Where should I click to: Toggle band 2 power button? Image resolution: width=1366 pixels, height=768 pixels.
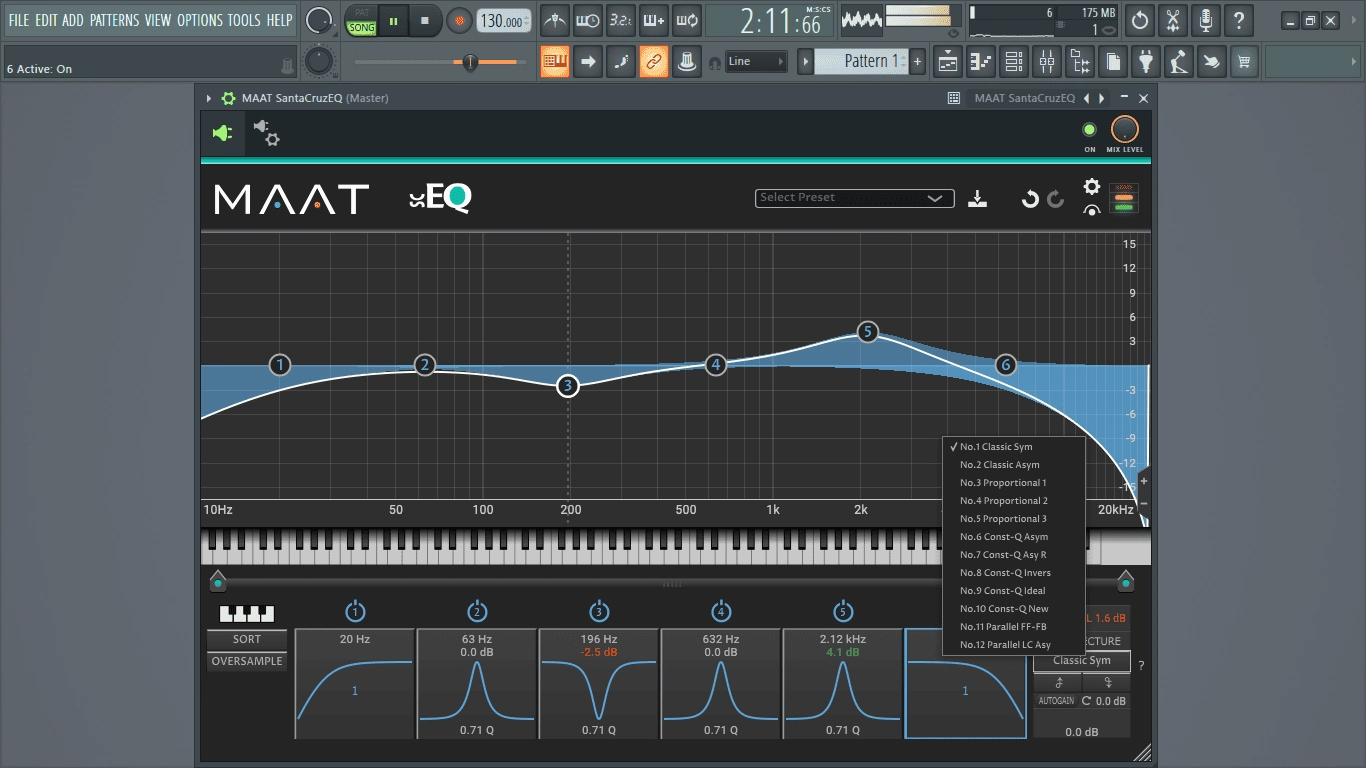pyautogui.click(x=477, y=612)
